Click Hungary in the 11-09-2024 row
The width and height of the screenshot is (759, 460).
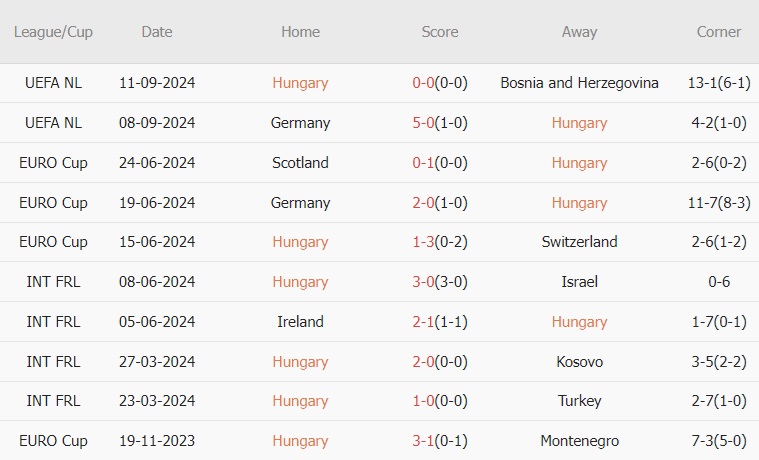[300, 83]
